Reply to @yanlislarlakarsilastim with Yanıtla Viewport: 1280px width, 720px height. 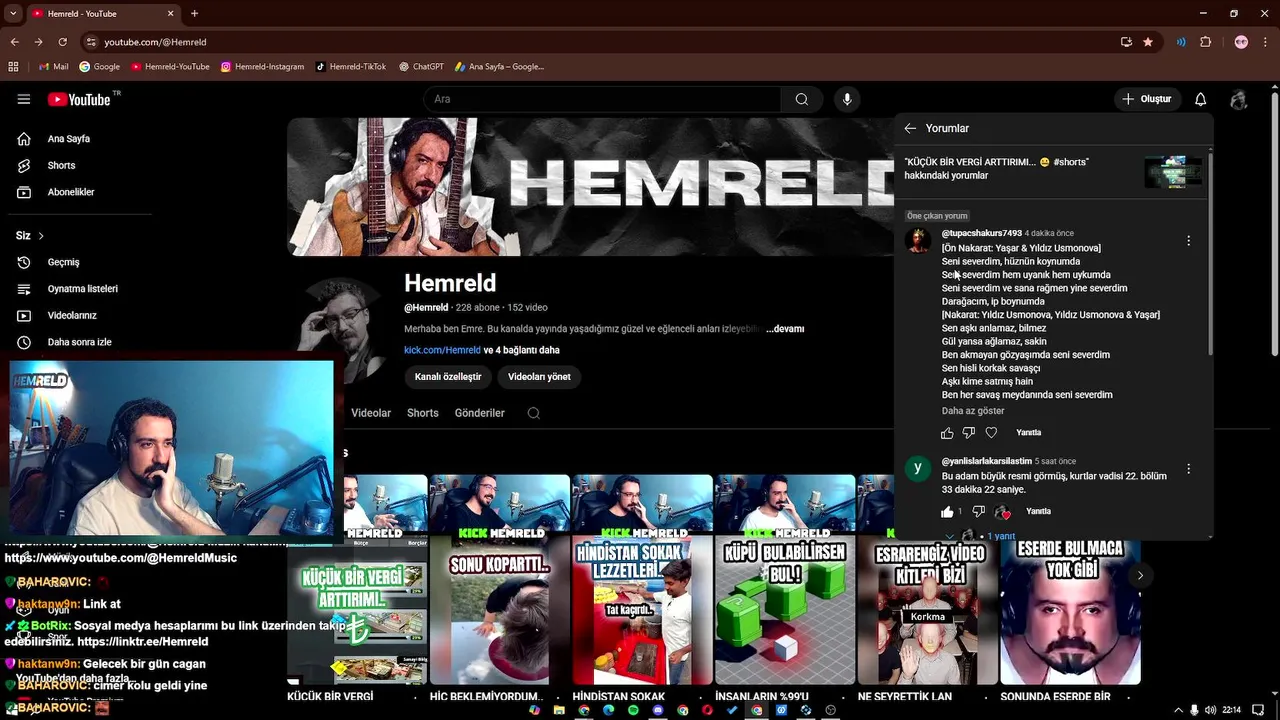point(1038,511)
